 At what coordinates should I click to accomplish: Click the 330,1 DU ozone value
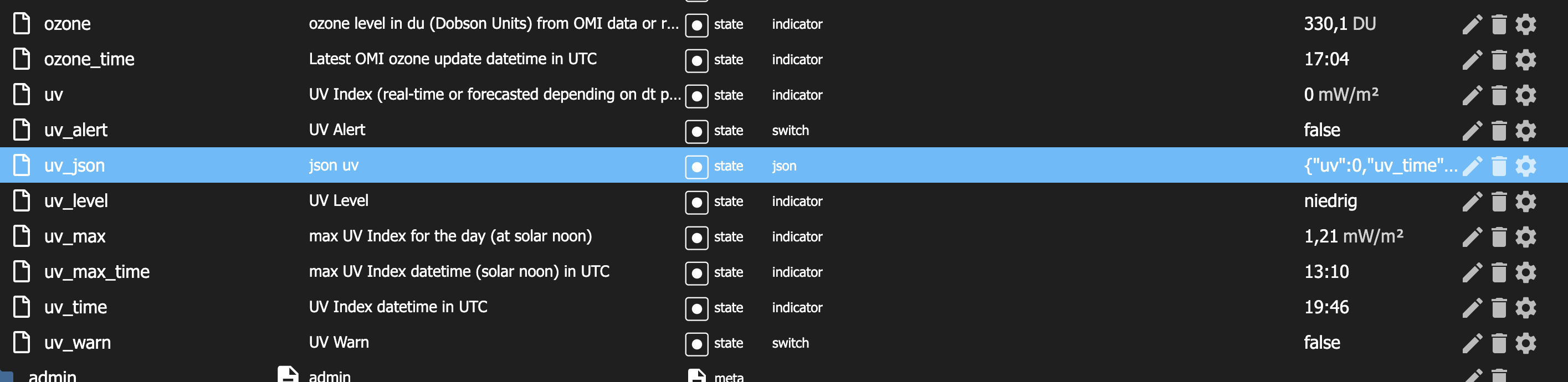click(x=1339, y=24)
